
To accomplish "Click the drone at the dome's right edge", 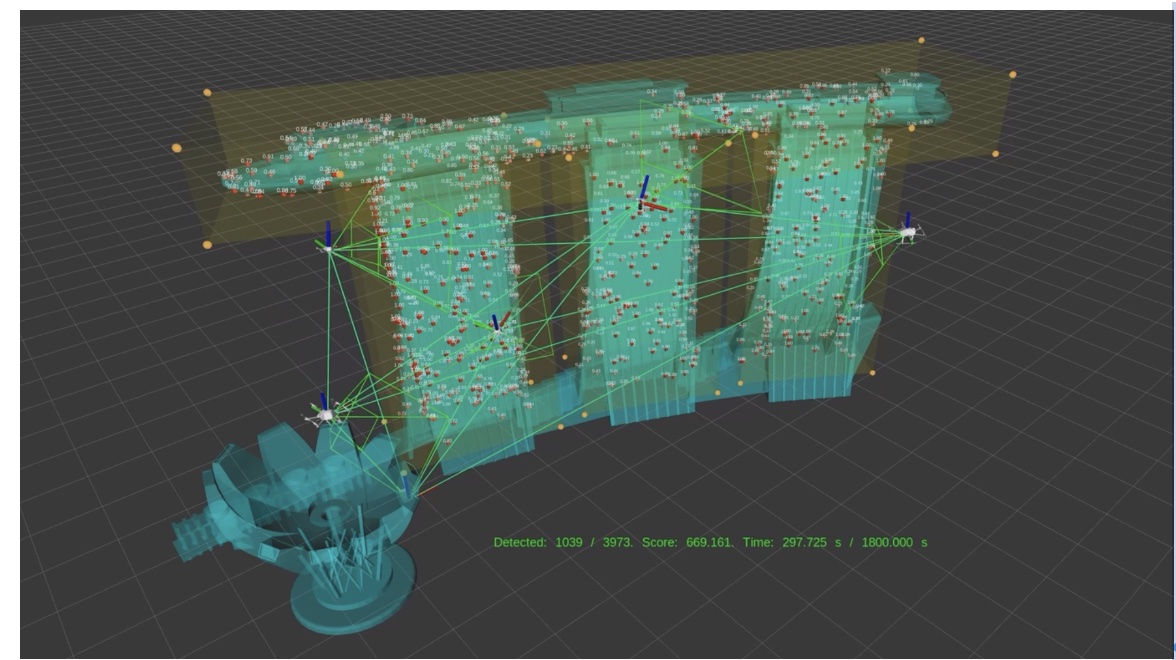I will (406, 486).
